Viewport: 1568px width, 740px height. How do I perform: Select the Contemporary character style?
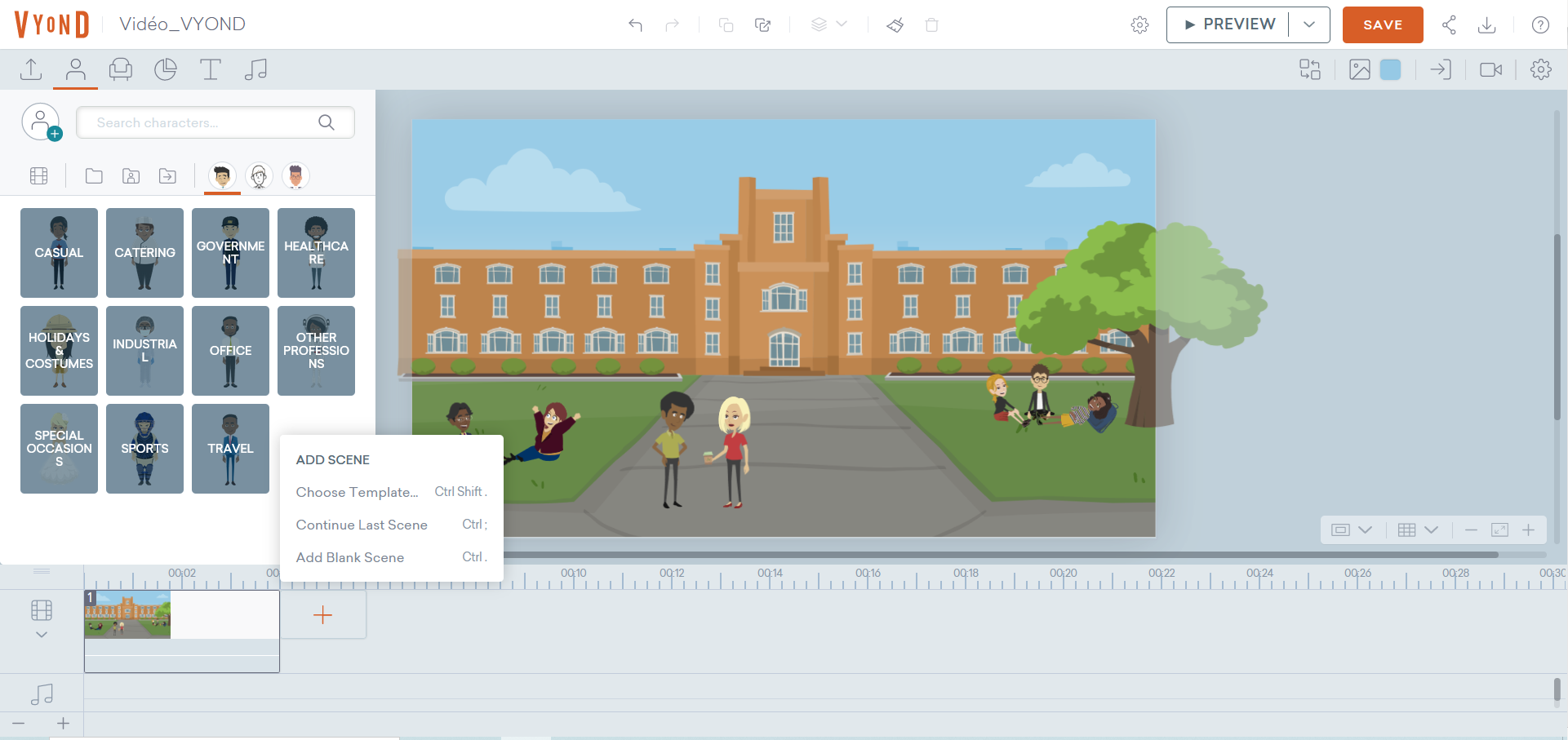pyautogui.click(x=295, y=175)
